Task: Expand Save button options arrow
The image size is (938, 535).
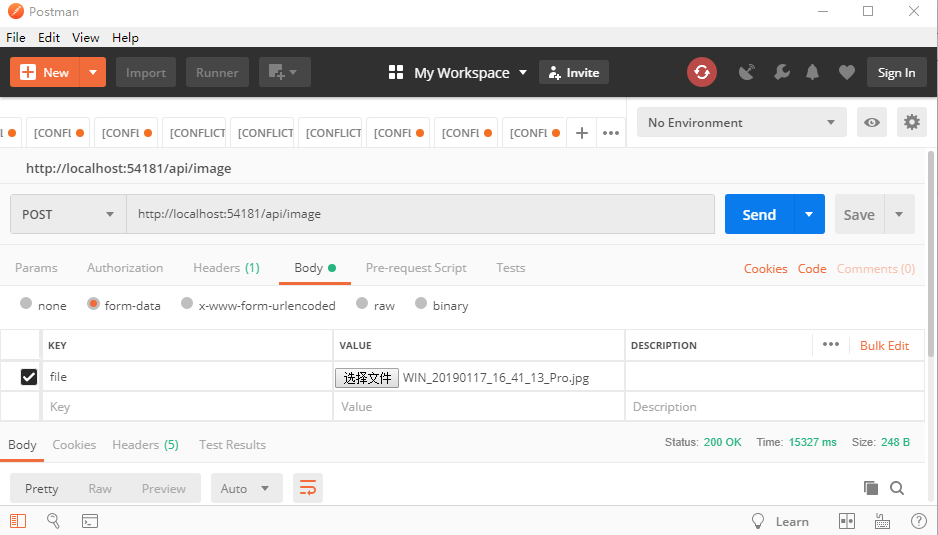Action: click(x=899, y=214)
